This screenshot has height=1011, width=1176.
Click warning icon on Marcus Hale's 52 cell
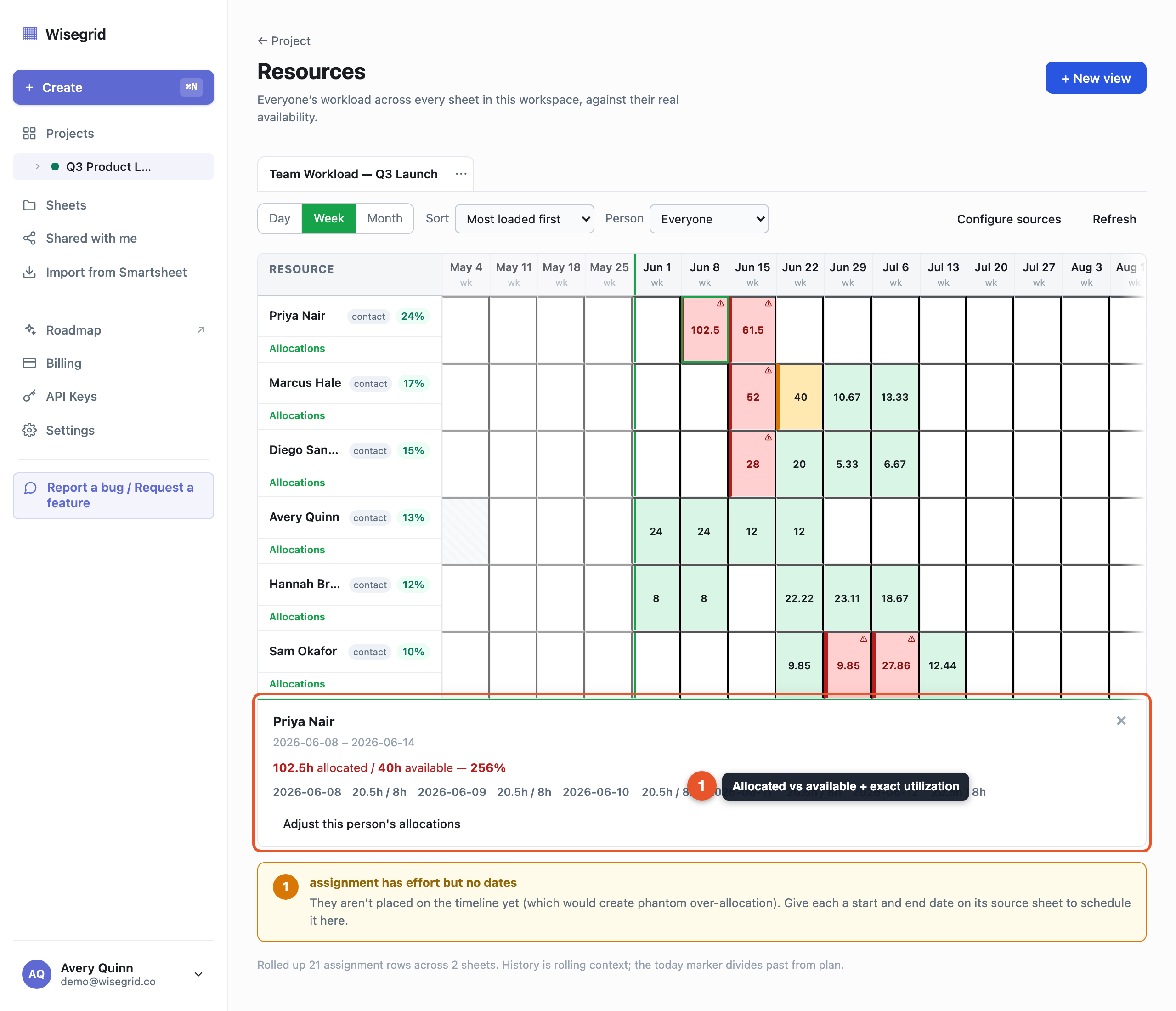tap(768, 370)
